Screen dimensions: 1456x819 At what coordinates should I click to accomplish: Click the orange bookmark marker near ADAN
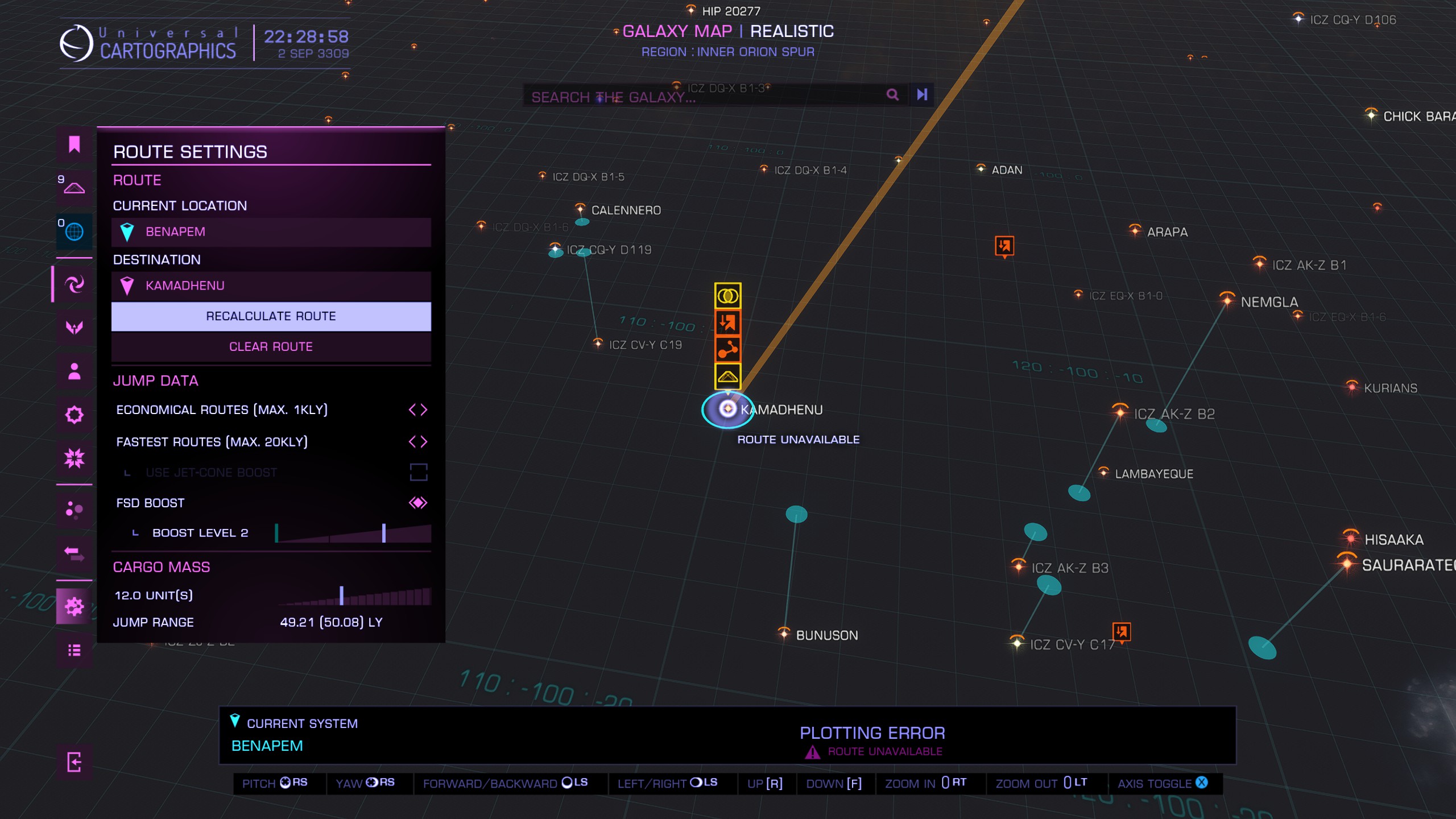(1004, 246)
